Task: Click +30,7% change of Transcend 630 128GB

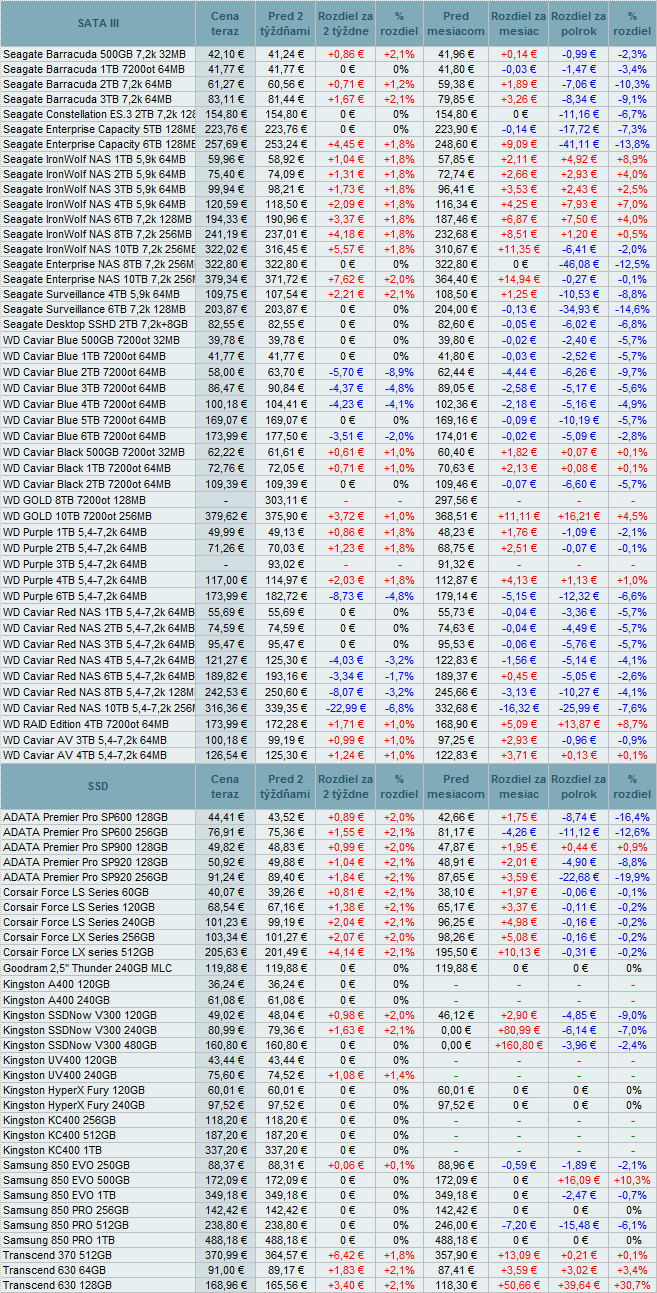Action: (632, 1285)
